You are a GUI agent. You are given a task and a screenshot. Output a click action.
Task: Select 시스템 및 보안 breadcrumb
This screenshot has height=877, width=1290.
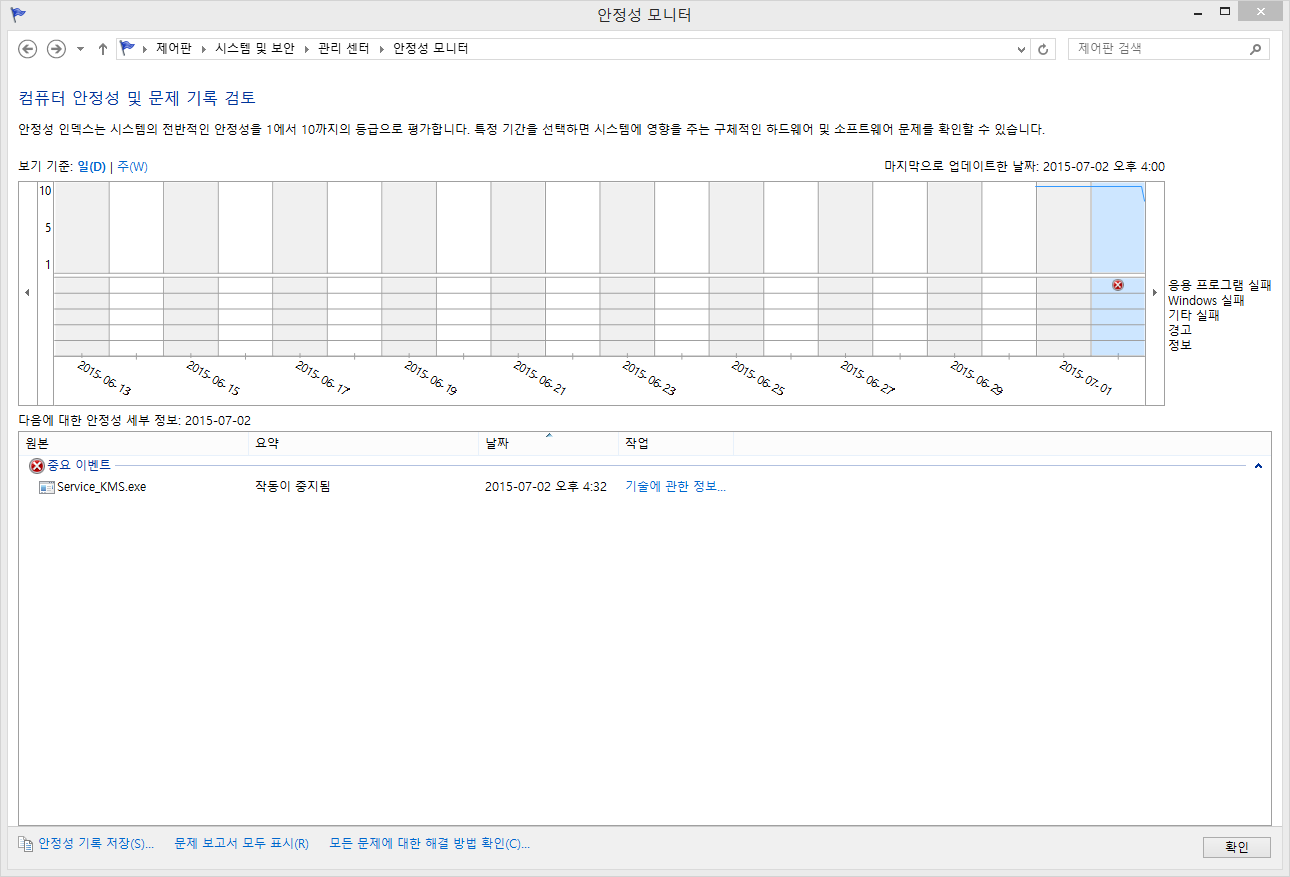pyautogui.click(x=255, y=48)
